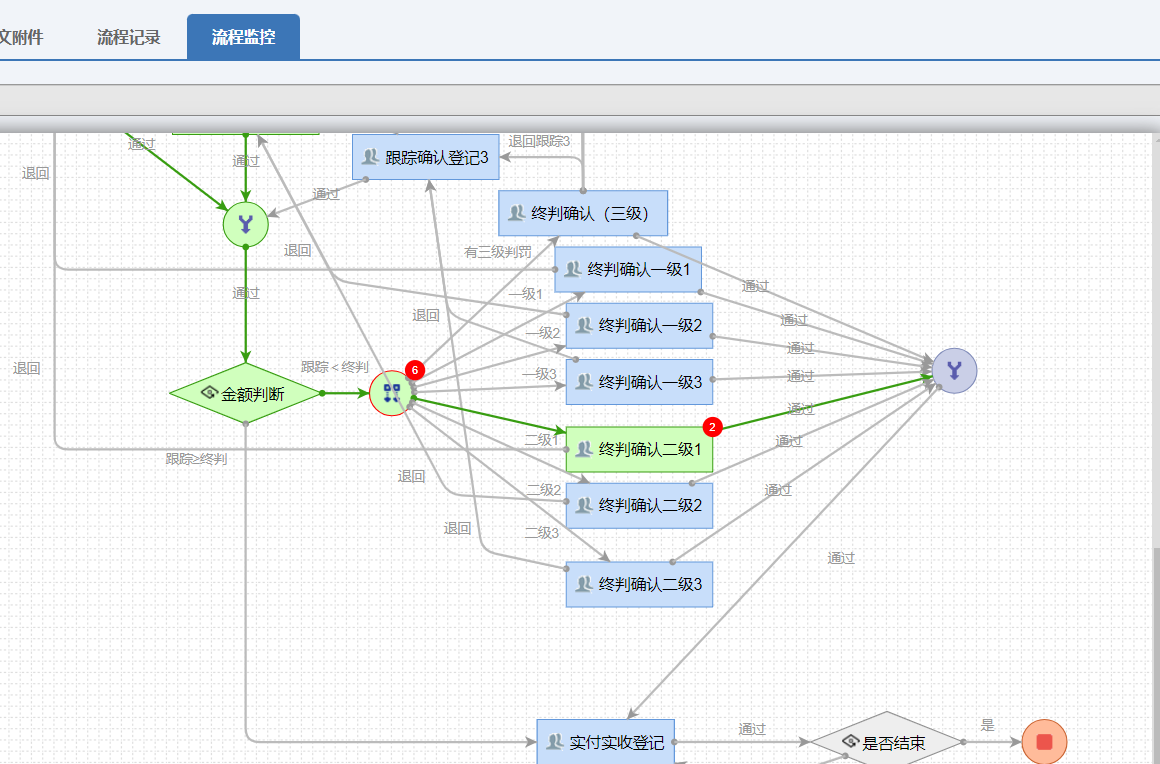Click the red badge showing 2
The image size is (1160, 764).
712,427
